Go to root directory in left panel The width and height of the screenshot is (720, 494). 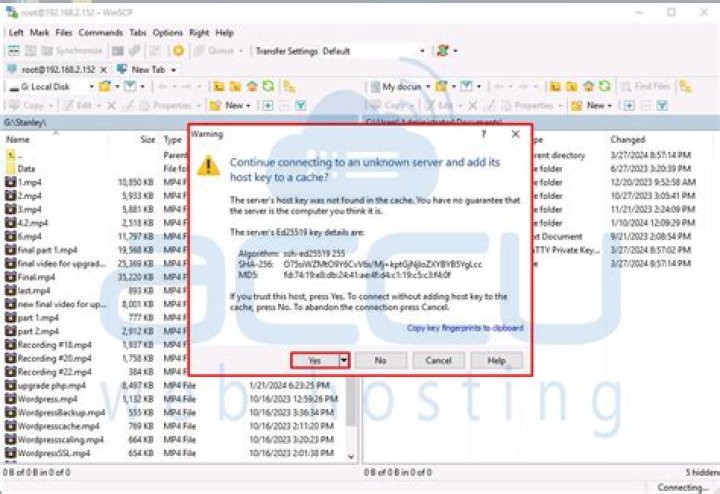point(236,86)
